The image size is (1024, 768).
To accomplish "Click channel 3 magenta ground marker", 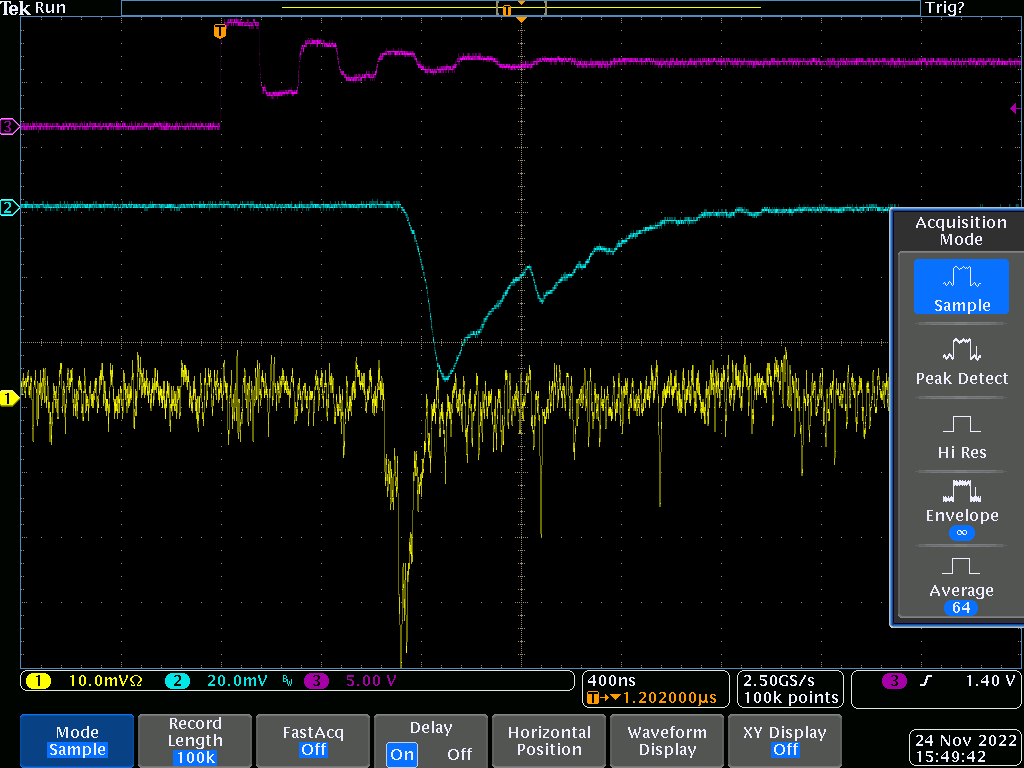I will 9,126.
